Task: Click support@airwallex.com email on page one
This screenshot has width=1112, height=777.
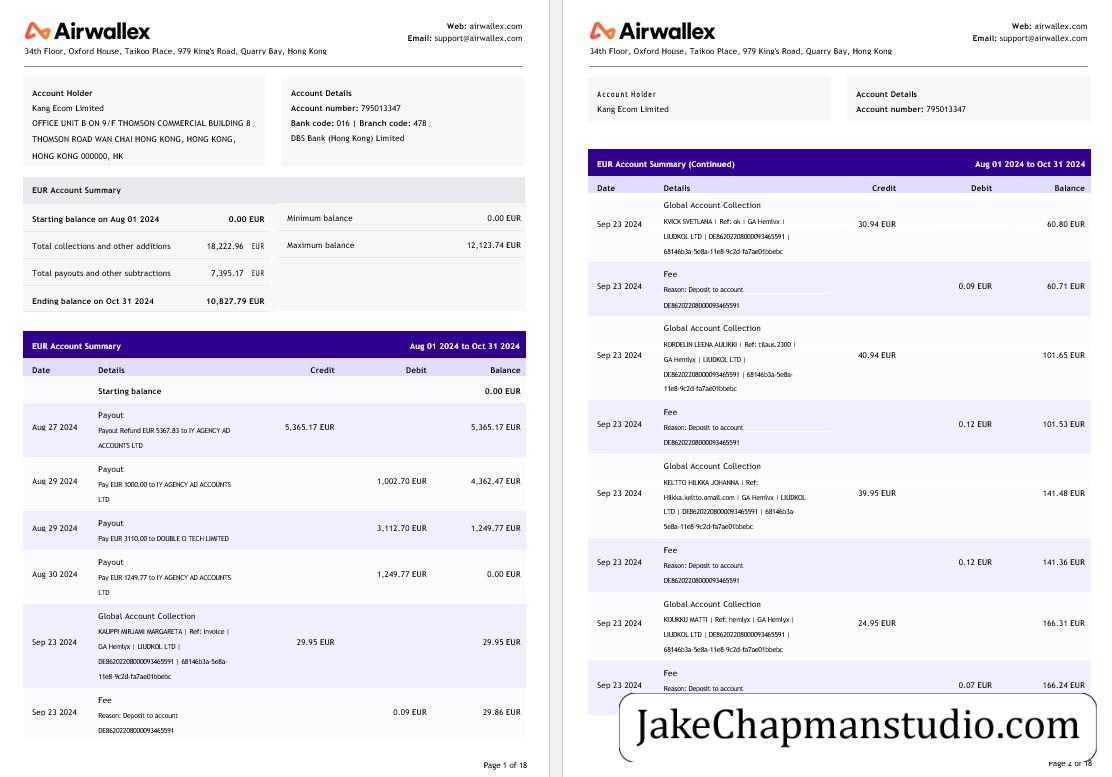Action: pyautogui.click(x=478, y=38)
